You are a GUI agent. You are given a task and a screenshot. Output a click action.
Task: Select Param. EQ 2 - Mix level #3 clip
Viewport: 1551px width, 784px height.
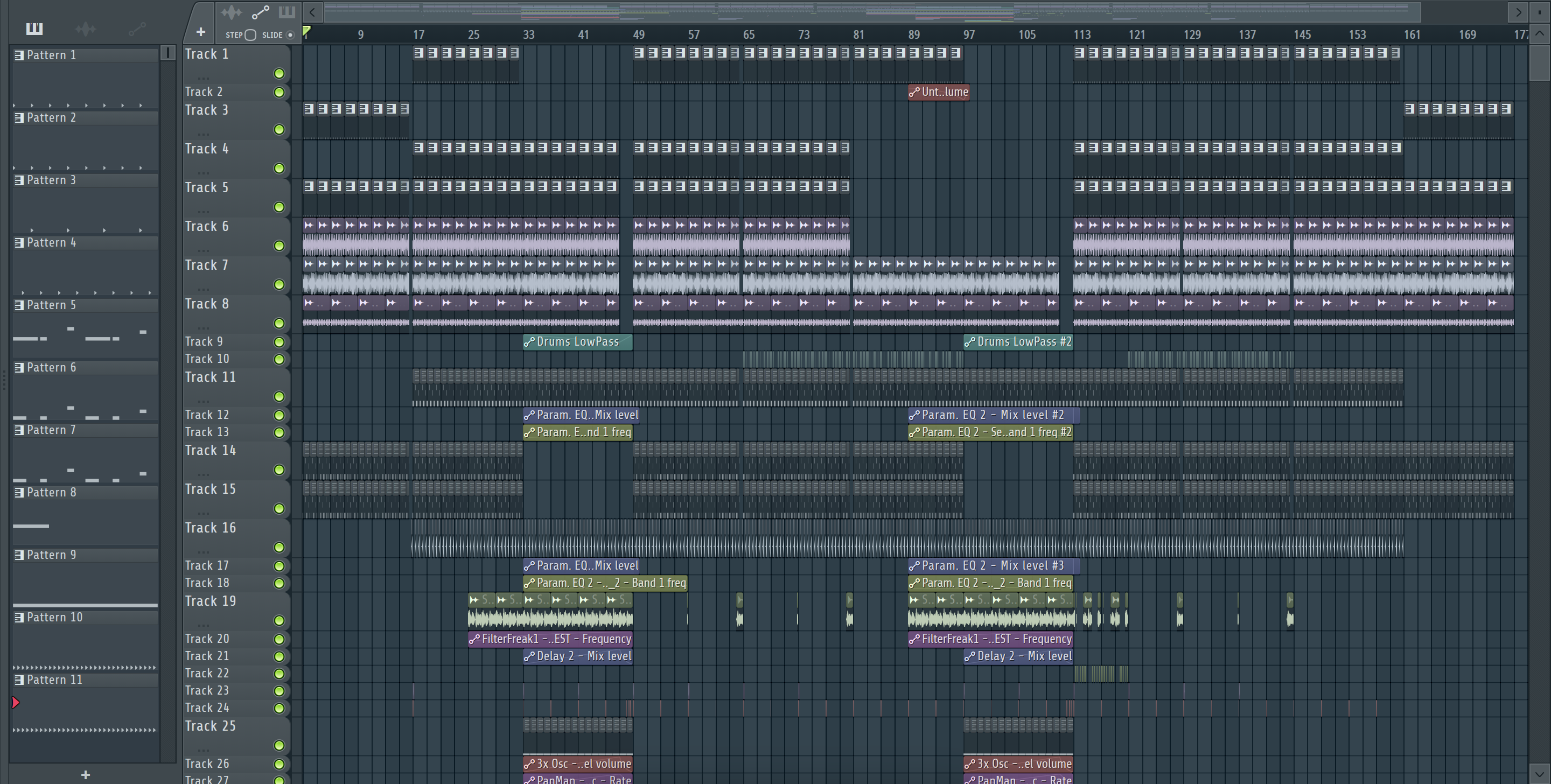(994, 565)
